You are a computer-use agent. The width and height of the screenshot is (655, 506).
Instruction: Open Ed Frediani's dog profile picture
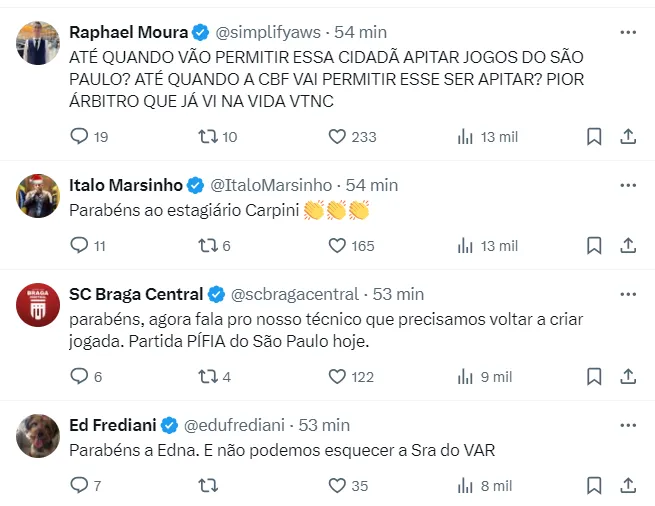39,436
